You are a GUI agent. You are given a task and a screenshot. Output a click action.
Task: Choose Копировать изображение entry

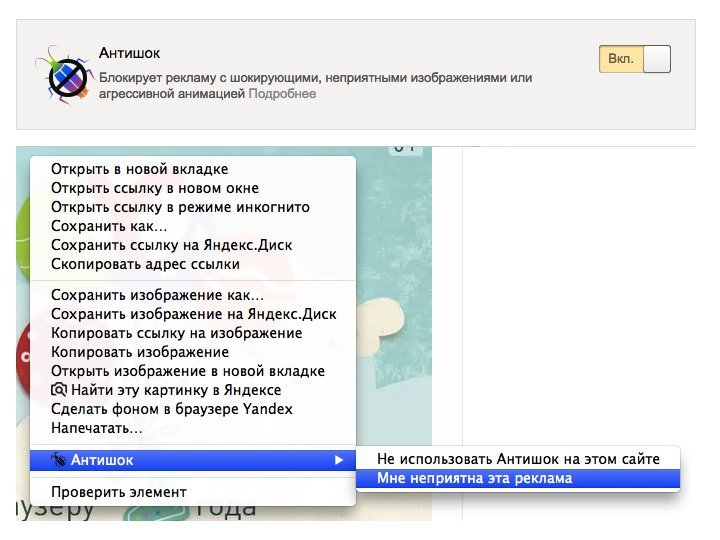coord(193,352)
